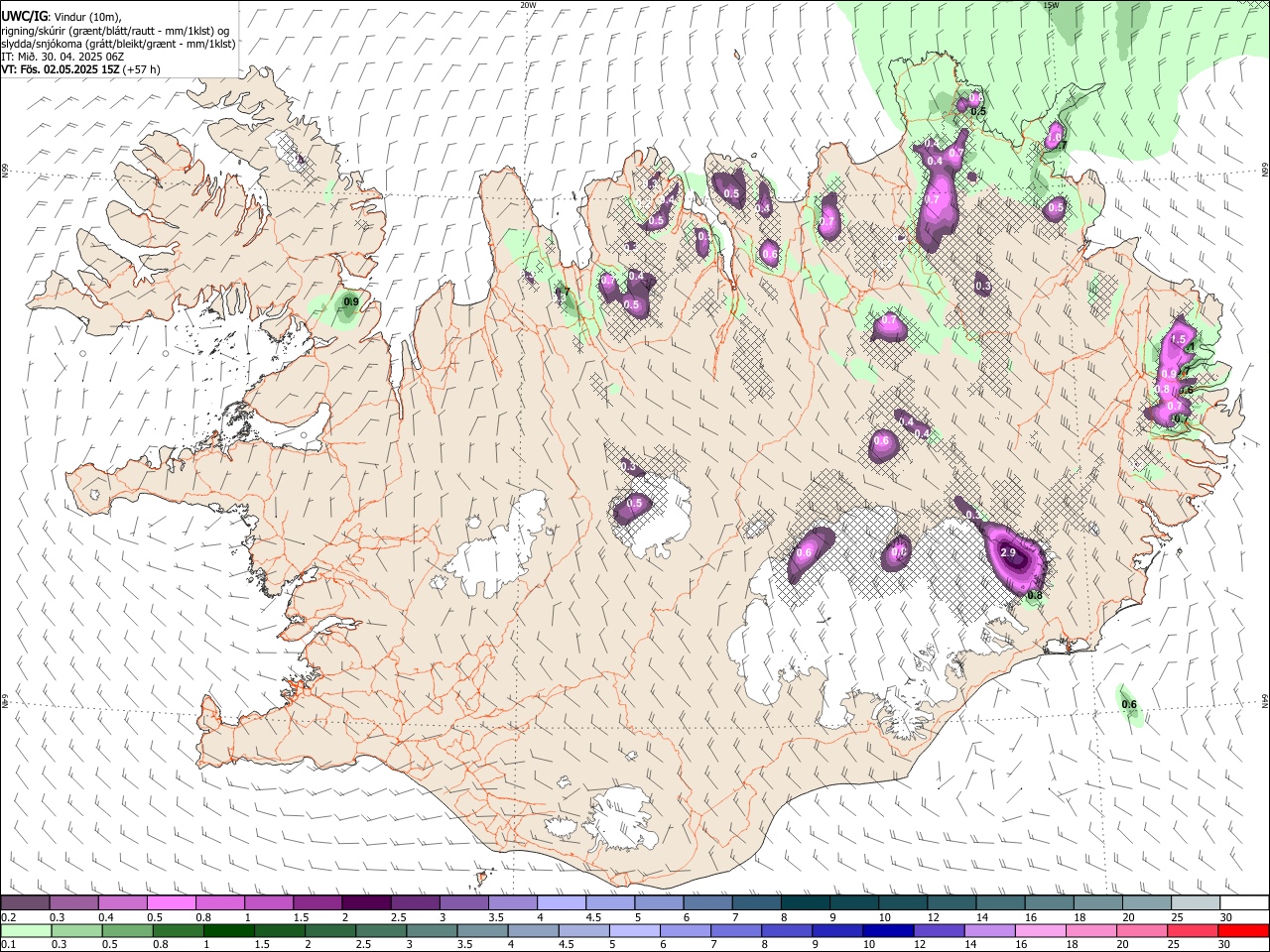
Task: Click the "slydda/snjókoma (grátt/bleikt/grænt" legend line
Action: click(118, 44)
